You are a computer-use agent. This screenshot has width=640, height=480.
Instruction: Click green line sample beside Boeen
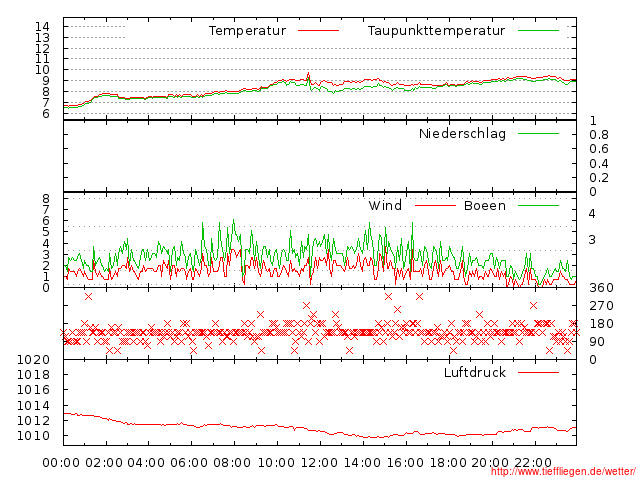click(538, 205)
